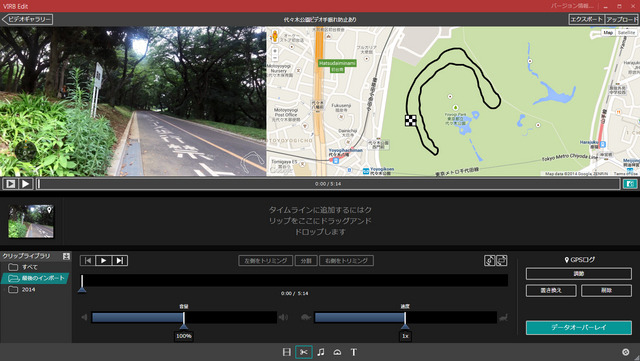Switch the map to Satellite view

tap(626, 32)
